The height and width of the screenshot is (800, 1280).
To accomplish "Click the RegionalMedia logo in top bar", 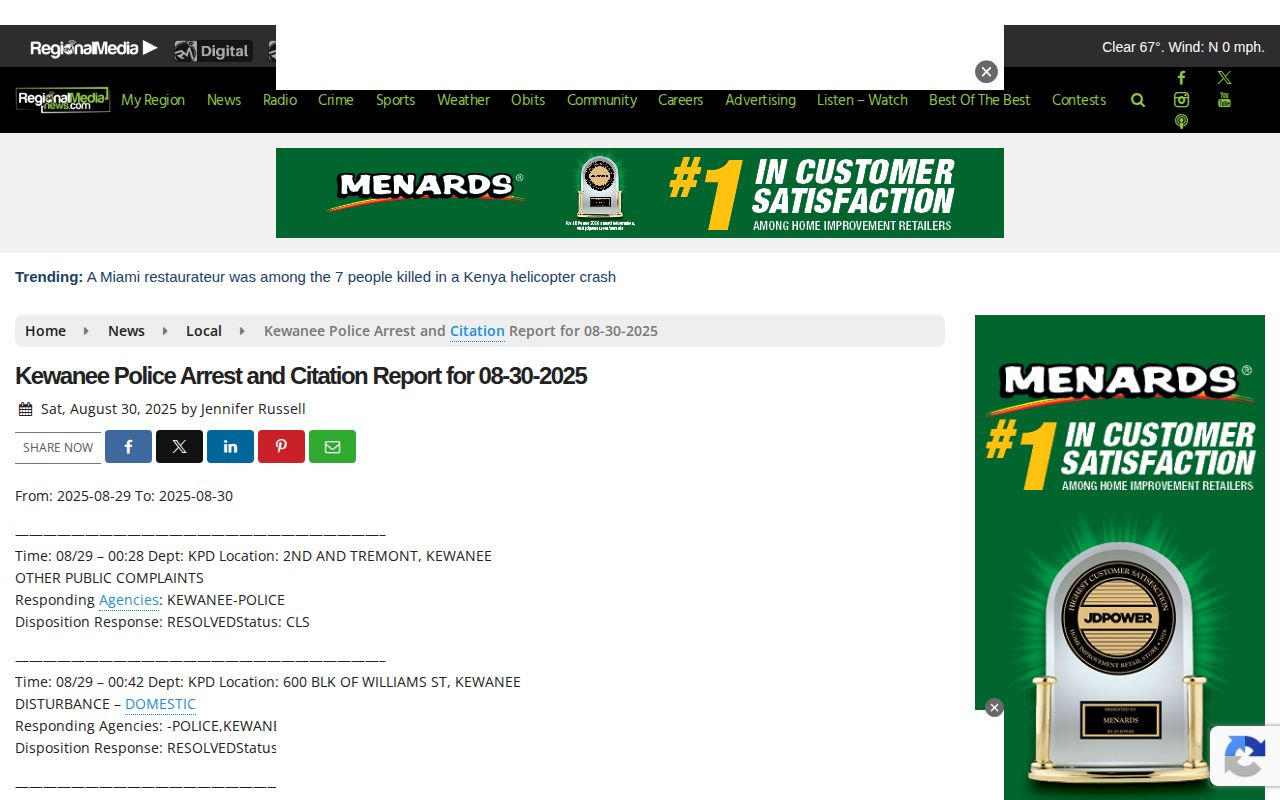I will click(94, 48).
